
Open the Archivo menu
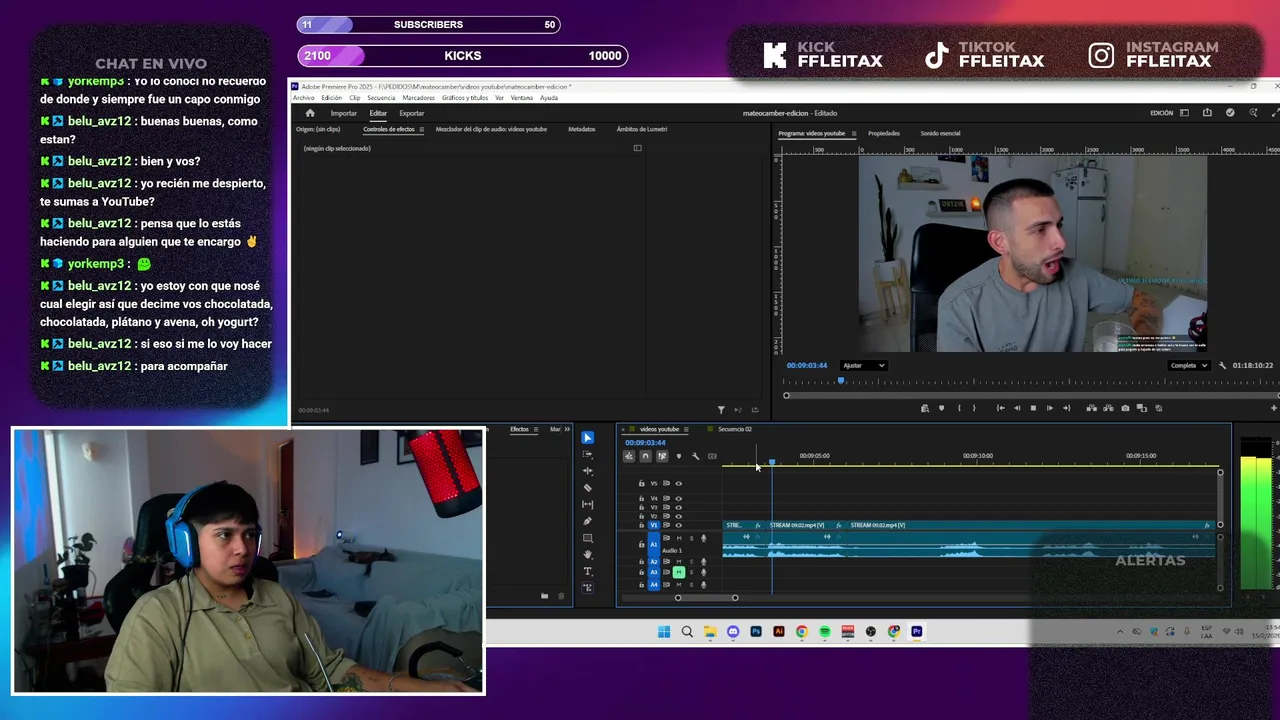pyautogui.click(x=303, y=98)
